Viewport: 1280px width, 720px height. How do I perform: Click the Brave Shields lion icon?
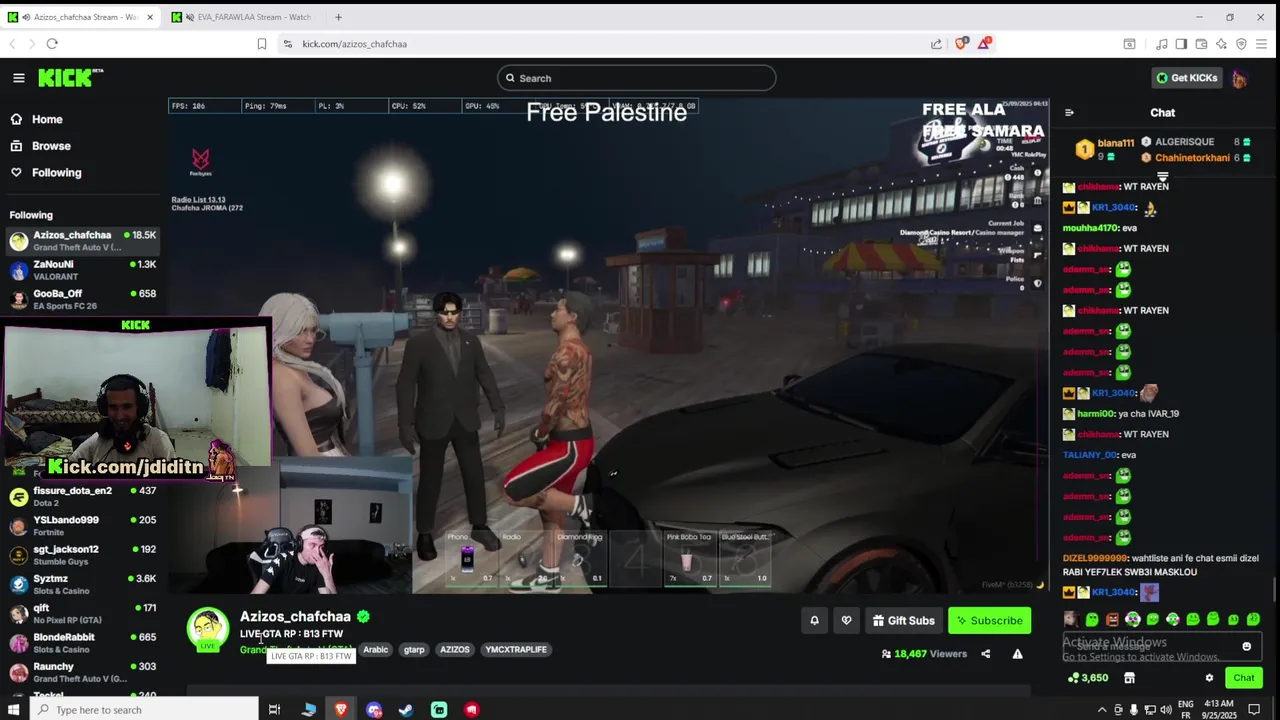pos(961,44)
